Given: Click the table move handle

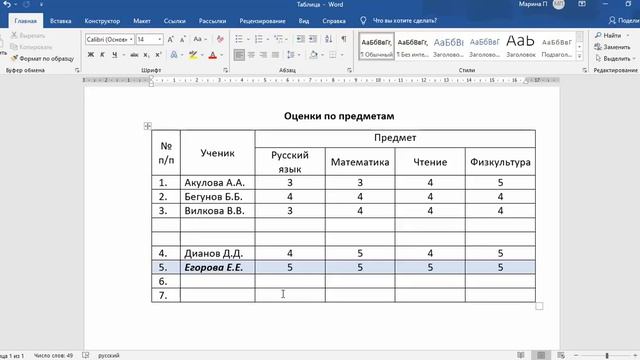Looking at the screenshot, I should [x=148, y=126].
